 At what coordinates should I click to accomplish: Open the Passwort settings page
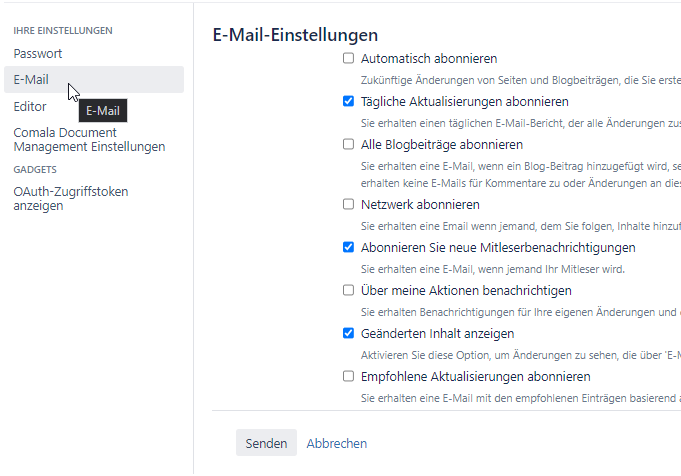pyautogui.click(x=38, y=53)
